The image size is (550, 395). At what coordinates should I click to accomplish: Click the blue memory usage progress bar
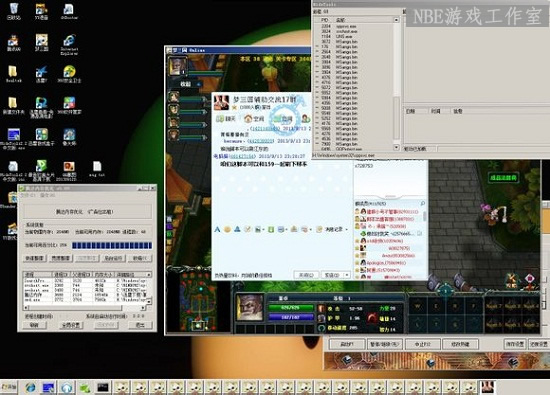(112, 245)
